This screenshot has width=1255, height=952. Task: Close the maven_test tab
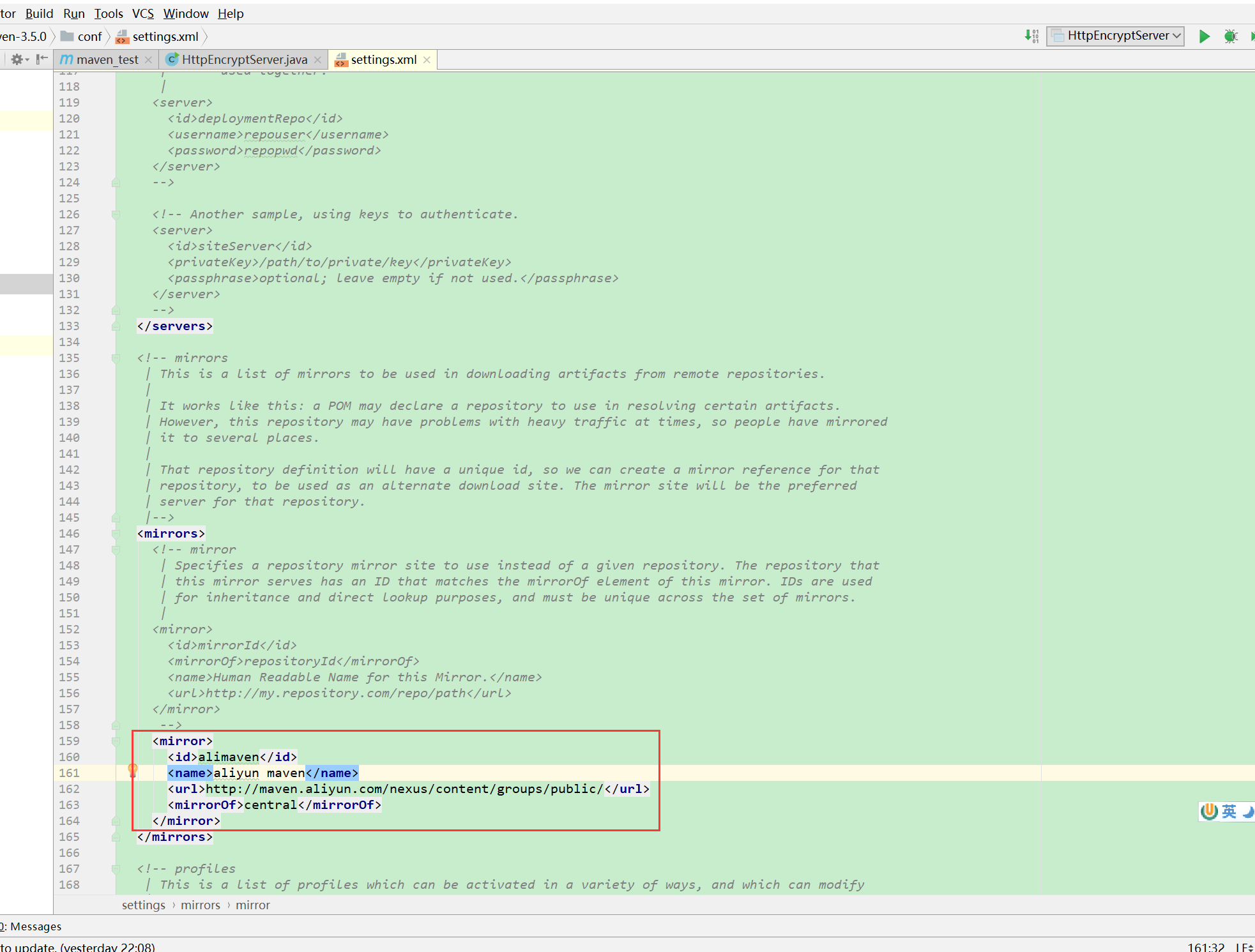click(148, 60)
